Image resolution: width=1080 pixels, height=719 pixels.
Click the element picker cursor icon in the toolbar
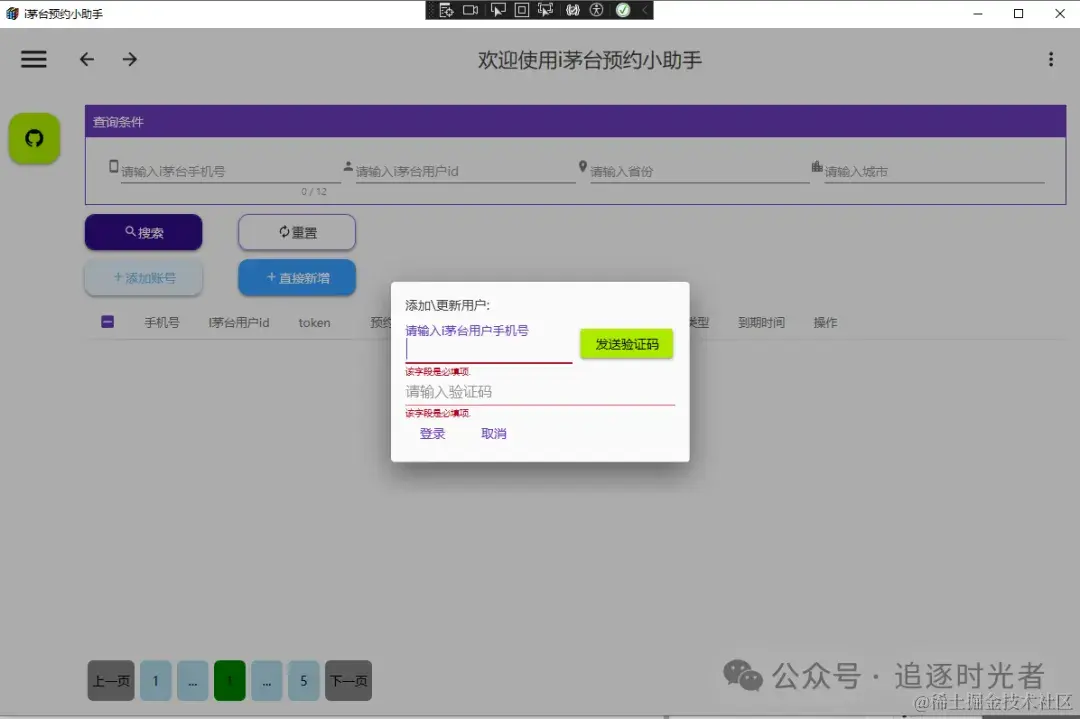(x=497, y=10)
